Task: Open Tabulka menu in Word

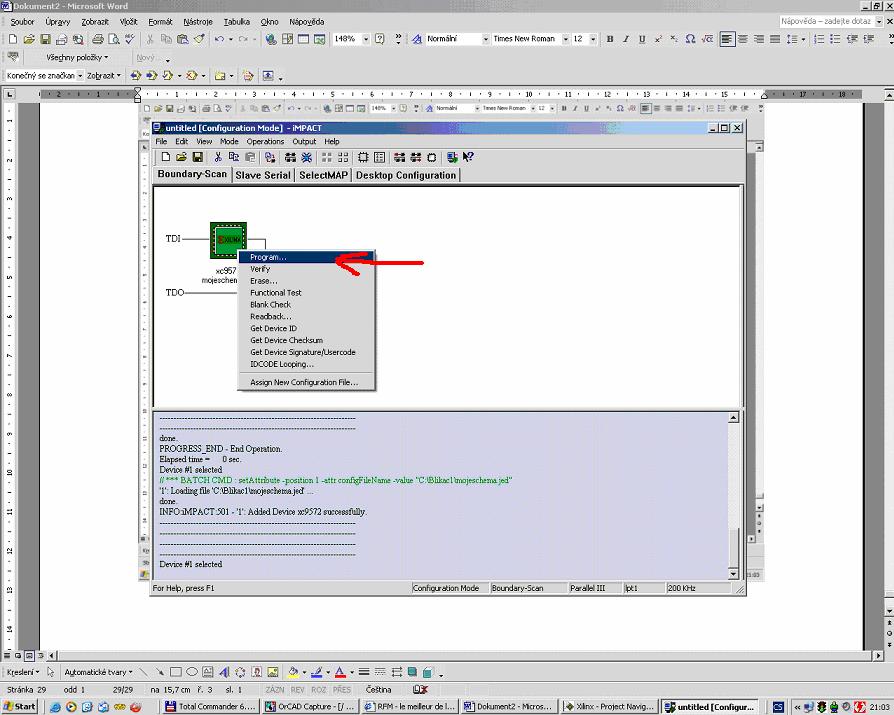Action: tap(237, 22)
